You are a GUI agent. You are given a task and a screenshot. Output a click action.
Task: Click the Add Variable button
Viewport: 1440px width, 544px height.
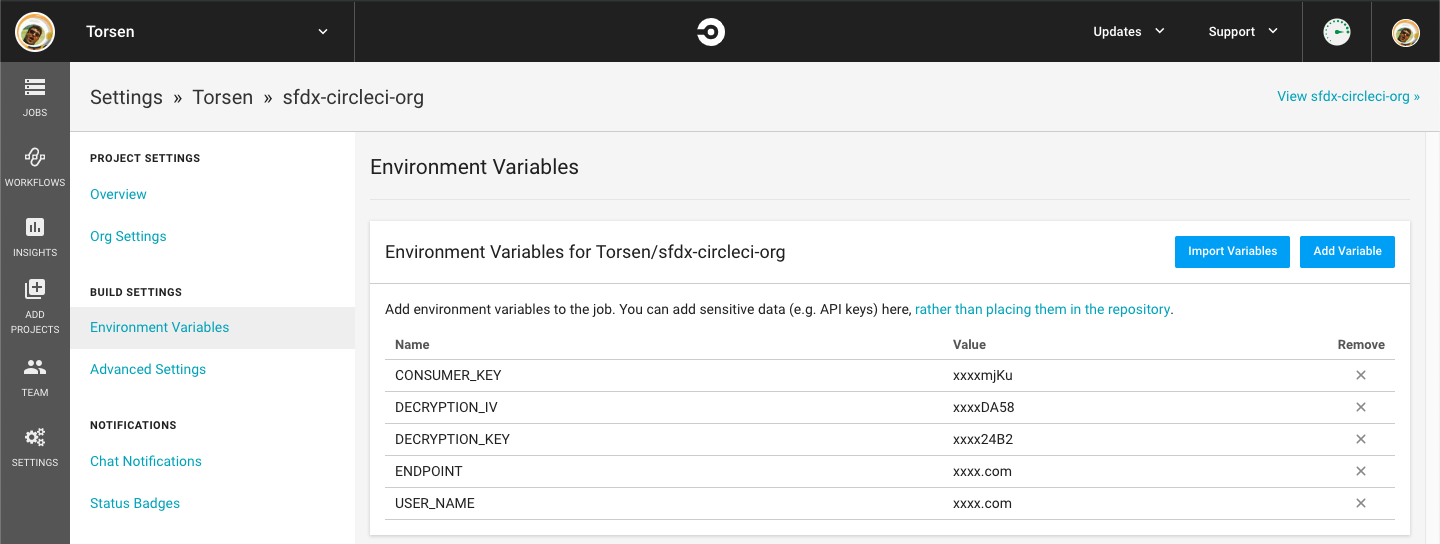(1347, 252)
